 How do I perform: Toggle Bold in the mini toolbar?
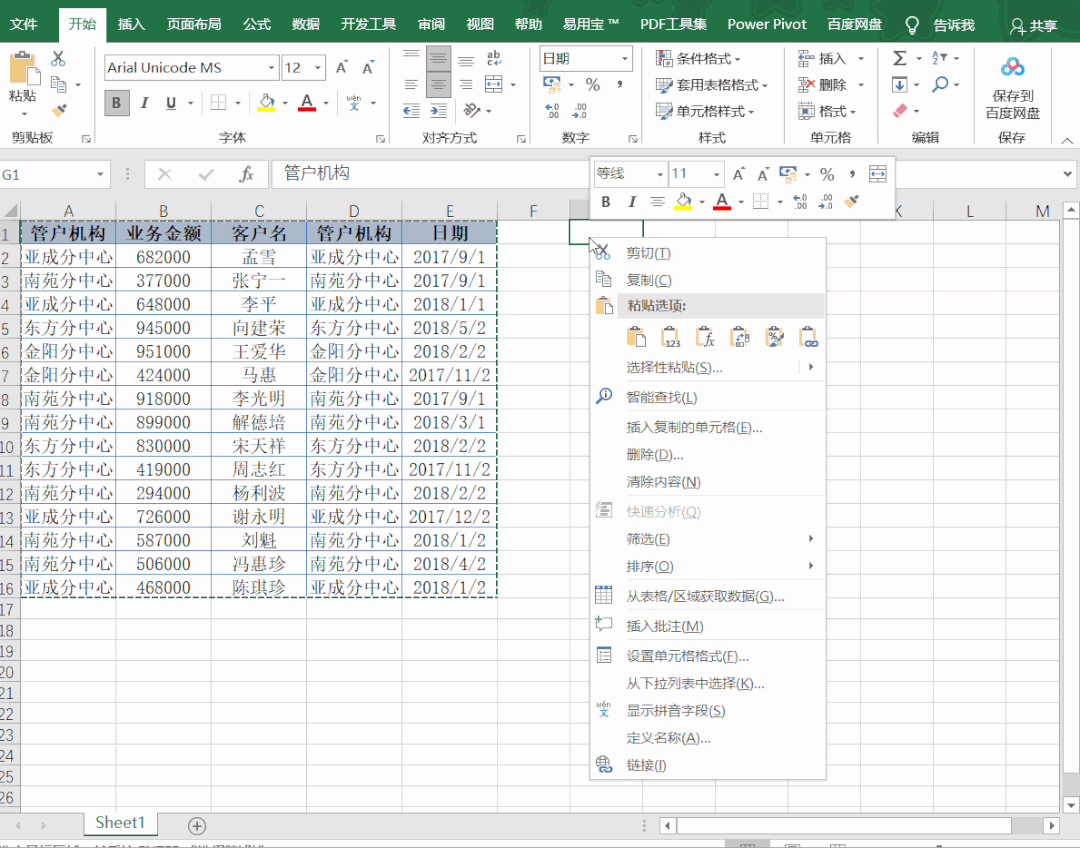point(605,202)
